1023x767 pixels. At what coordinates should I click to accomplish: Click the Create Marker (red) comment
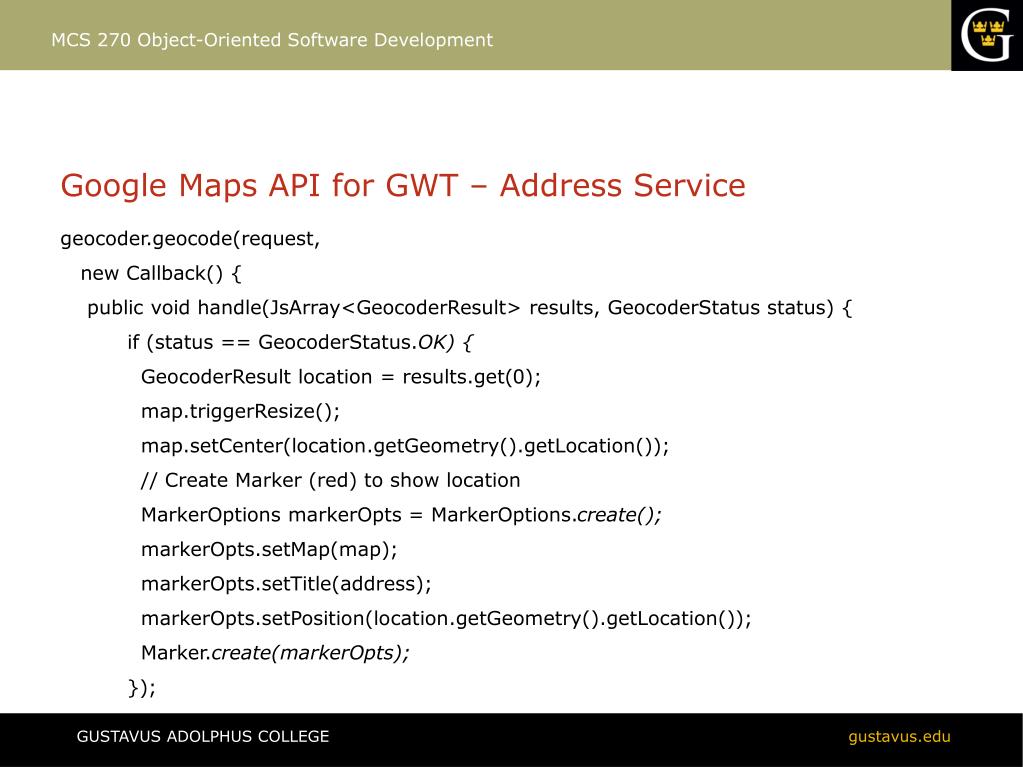pyautogui.click(x=330, y=481)
